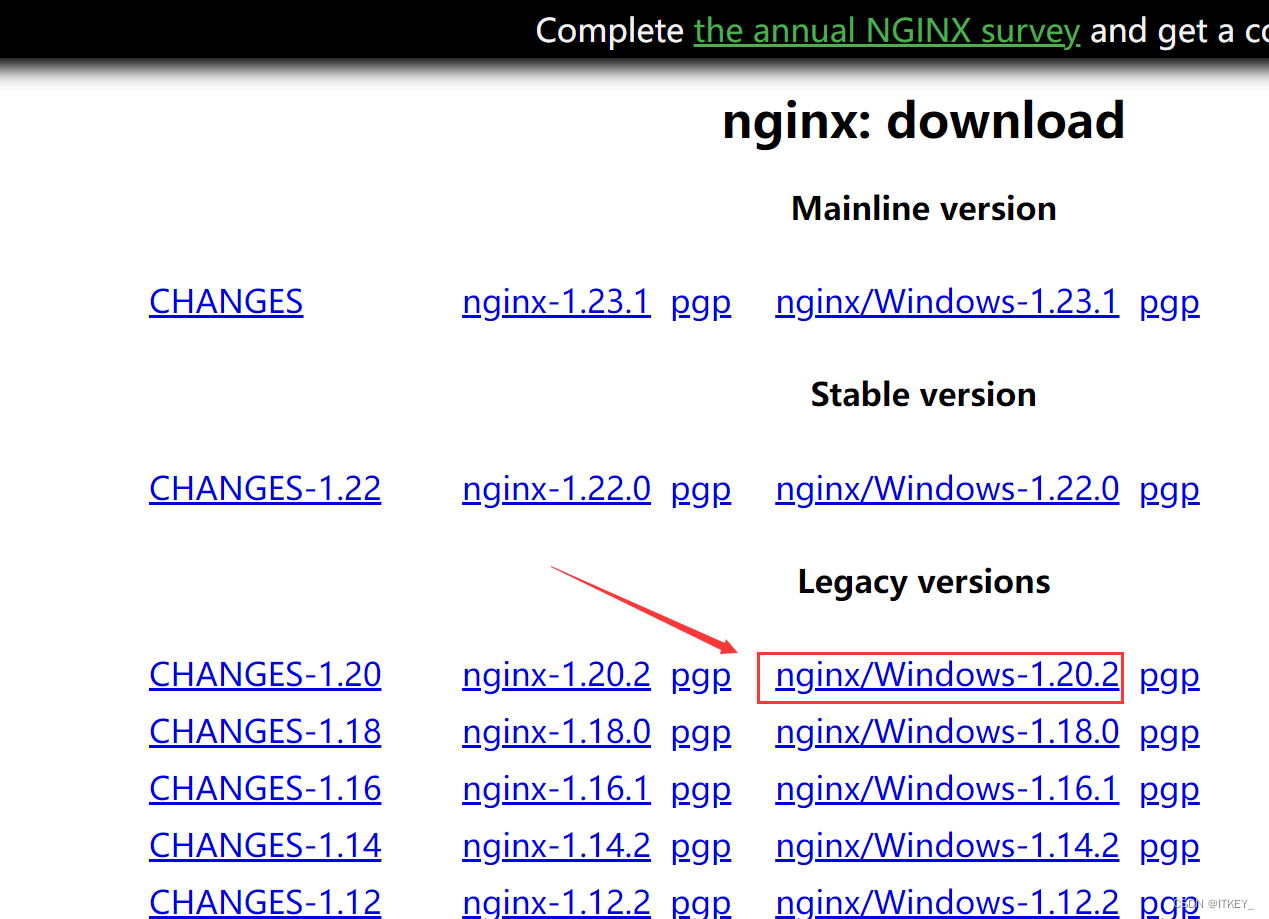Open pgp signature next to nginx/Windows-1.14.2

click(x=1169, y=847)
